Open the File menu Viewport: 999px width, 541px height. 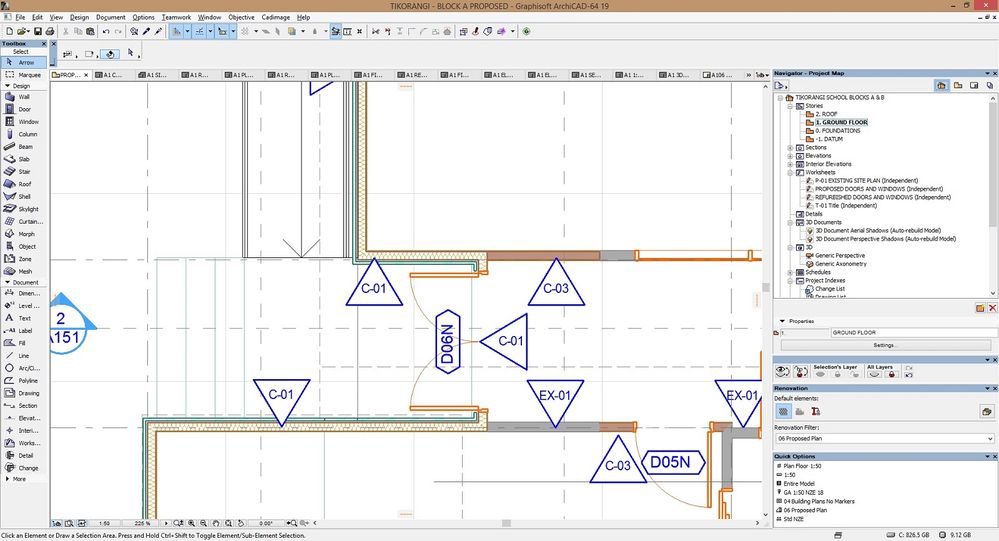point(20,17)
